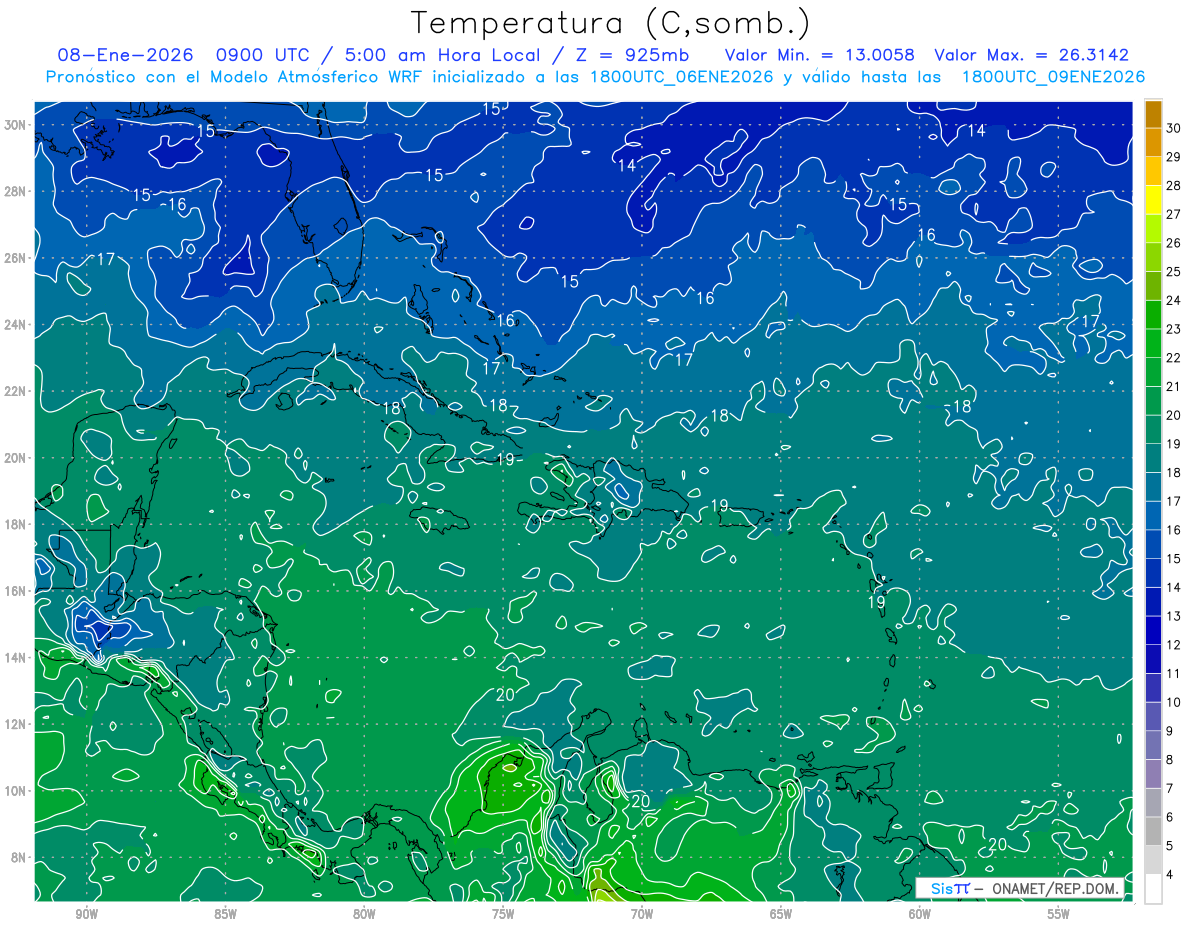Click the '18N' latitude axis label
Viewport: 1200px width, 927px height.
(15, 524)
